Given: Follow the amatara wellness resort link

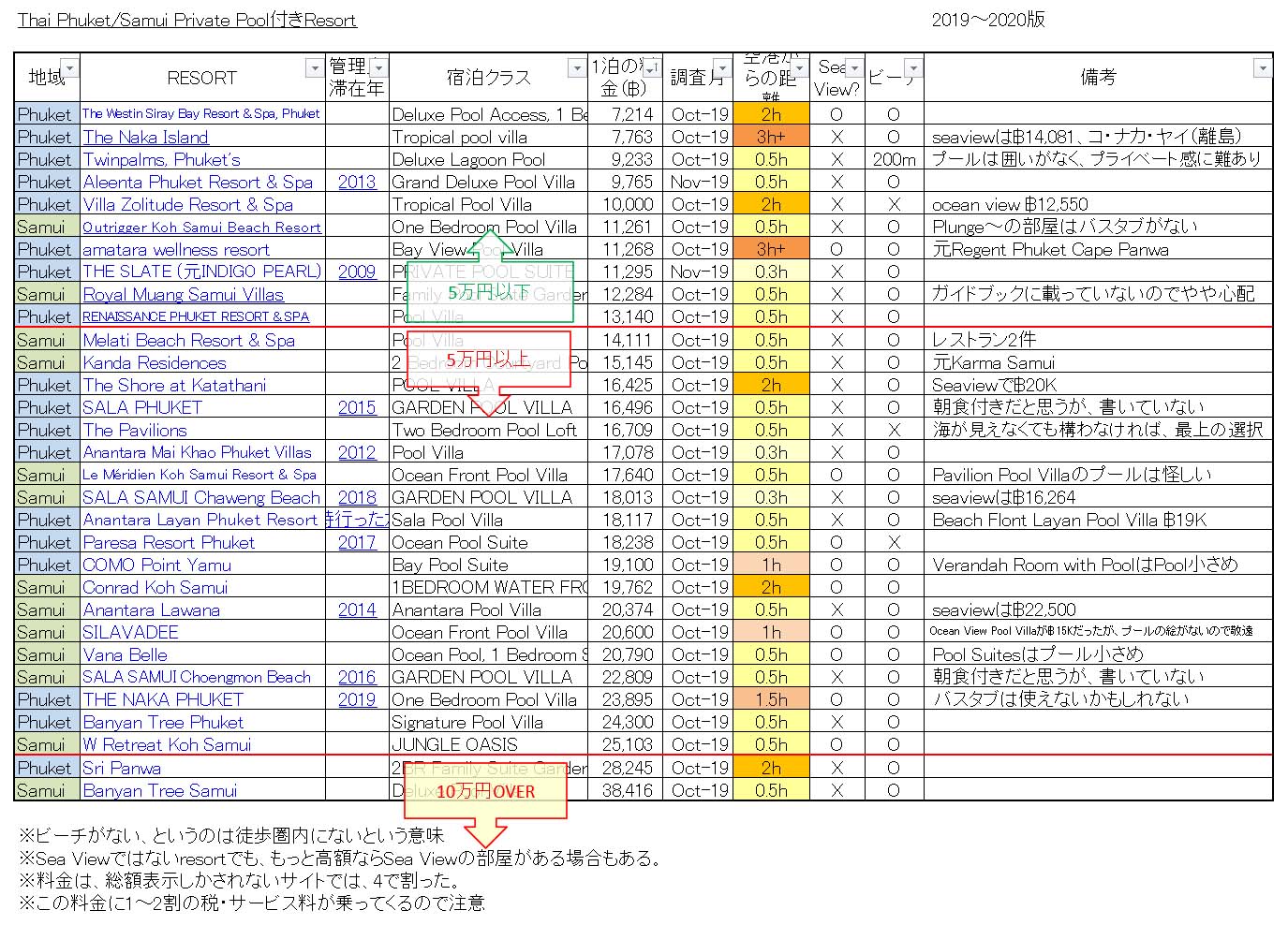Looking at the screenshot, I should point(176,249).
